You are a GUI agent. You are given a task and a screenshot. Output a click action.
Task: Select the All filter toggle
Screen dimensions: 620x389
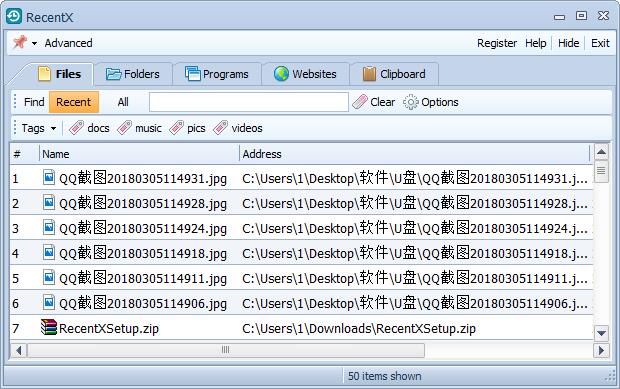123,102
